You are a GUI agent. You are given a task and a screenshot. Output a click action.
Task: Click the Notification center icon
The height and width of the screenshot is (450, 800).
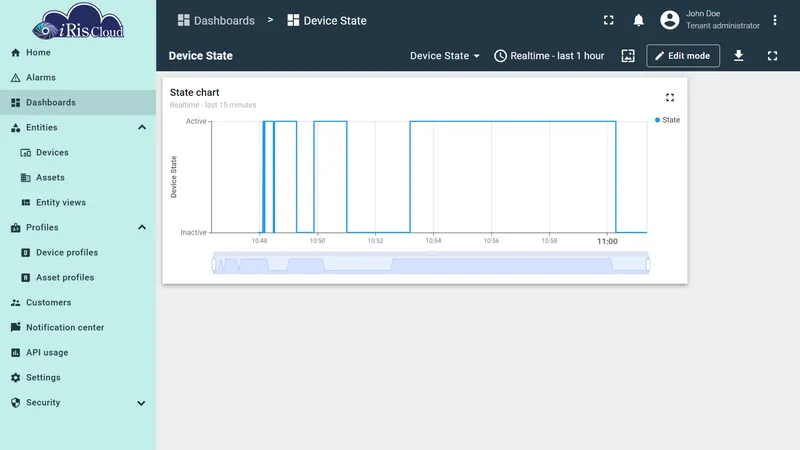pos(15,328)
